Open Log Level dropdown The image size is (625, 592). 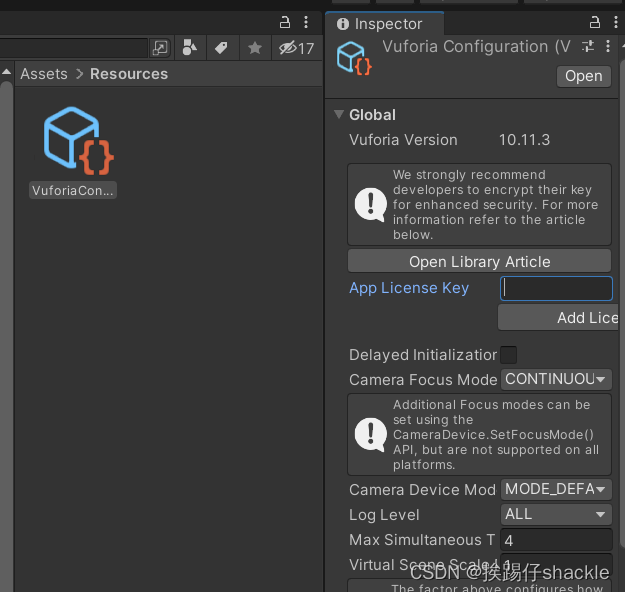click(x=556, y=514)
